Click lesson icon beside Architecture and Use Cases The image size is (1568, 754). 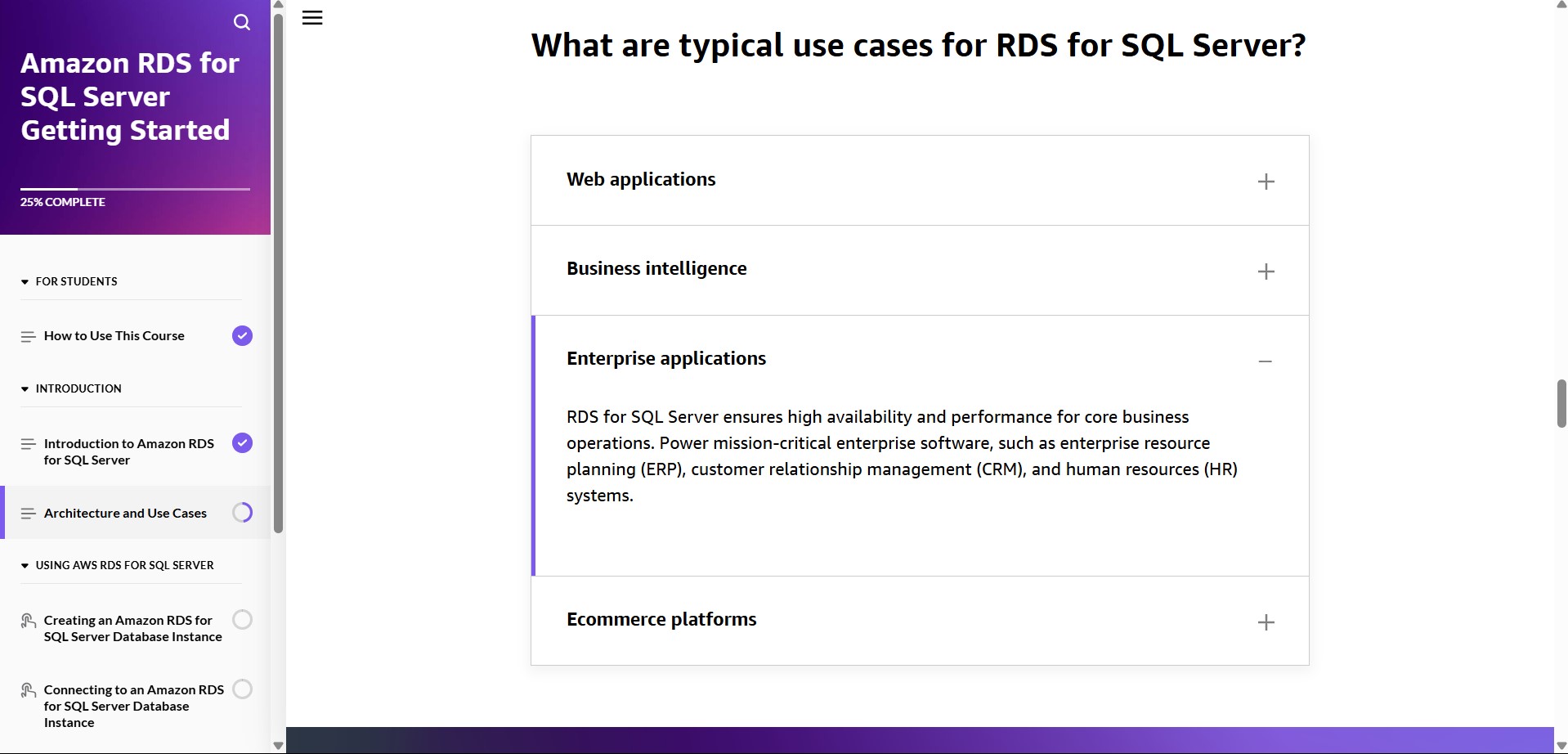28,514
